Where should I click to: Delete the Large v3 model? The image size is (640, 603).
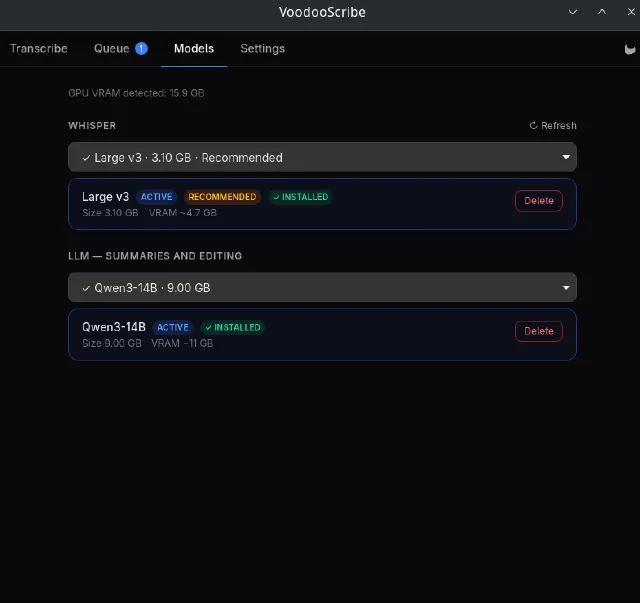[538, 200]
